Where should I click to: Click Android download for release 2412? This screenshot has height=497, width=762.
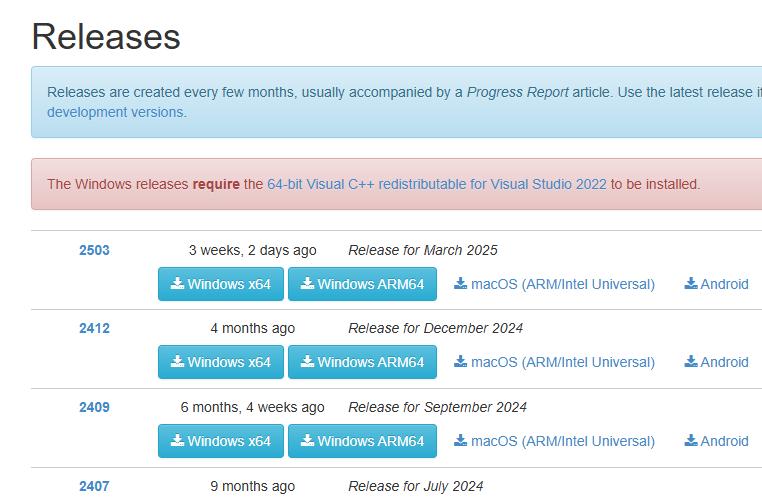pyautogui.click(x=716, y=362)
